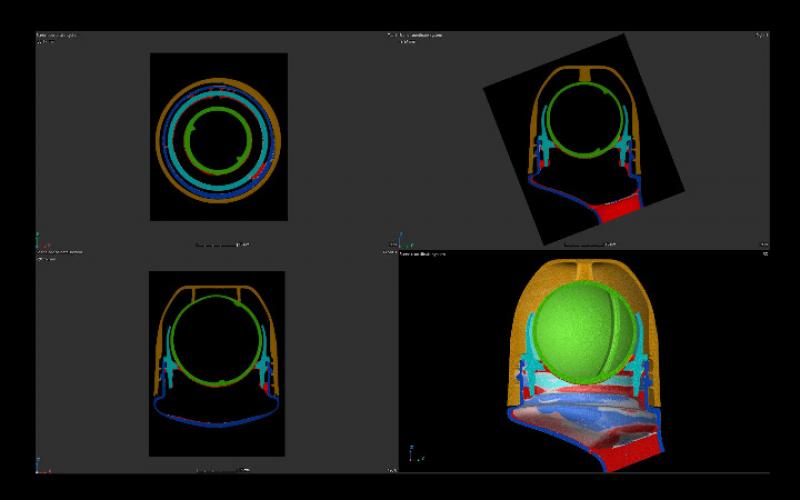
Task: Click the scale bar text in the bottom-left view
Action: point(222,469)
